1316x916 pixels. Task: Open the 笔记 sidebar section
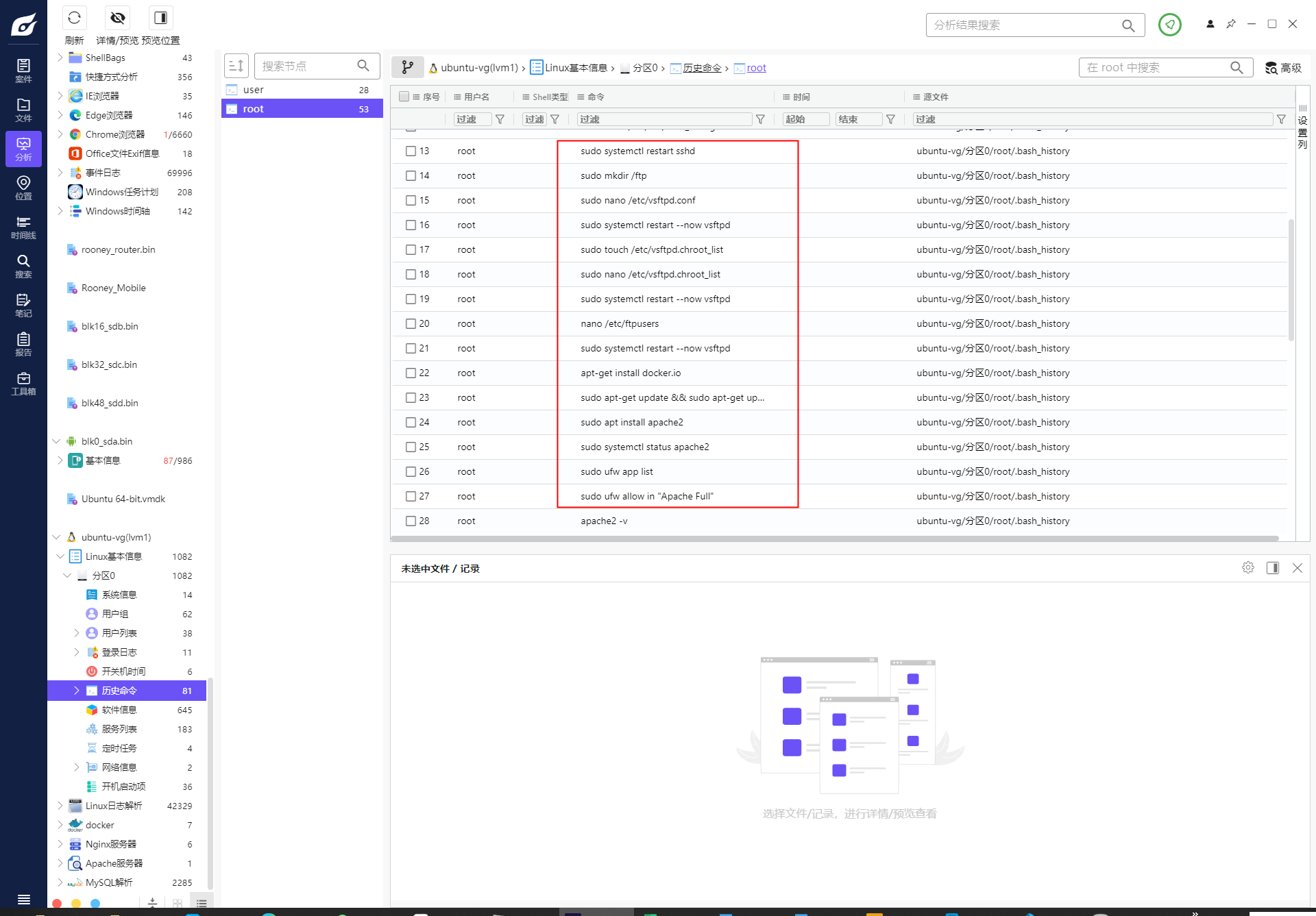[23, 305]
